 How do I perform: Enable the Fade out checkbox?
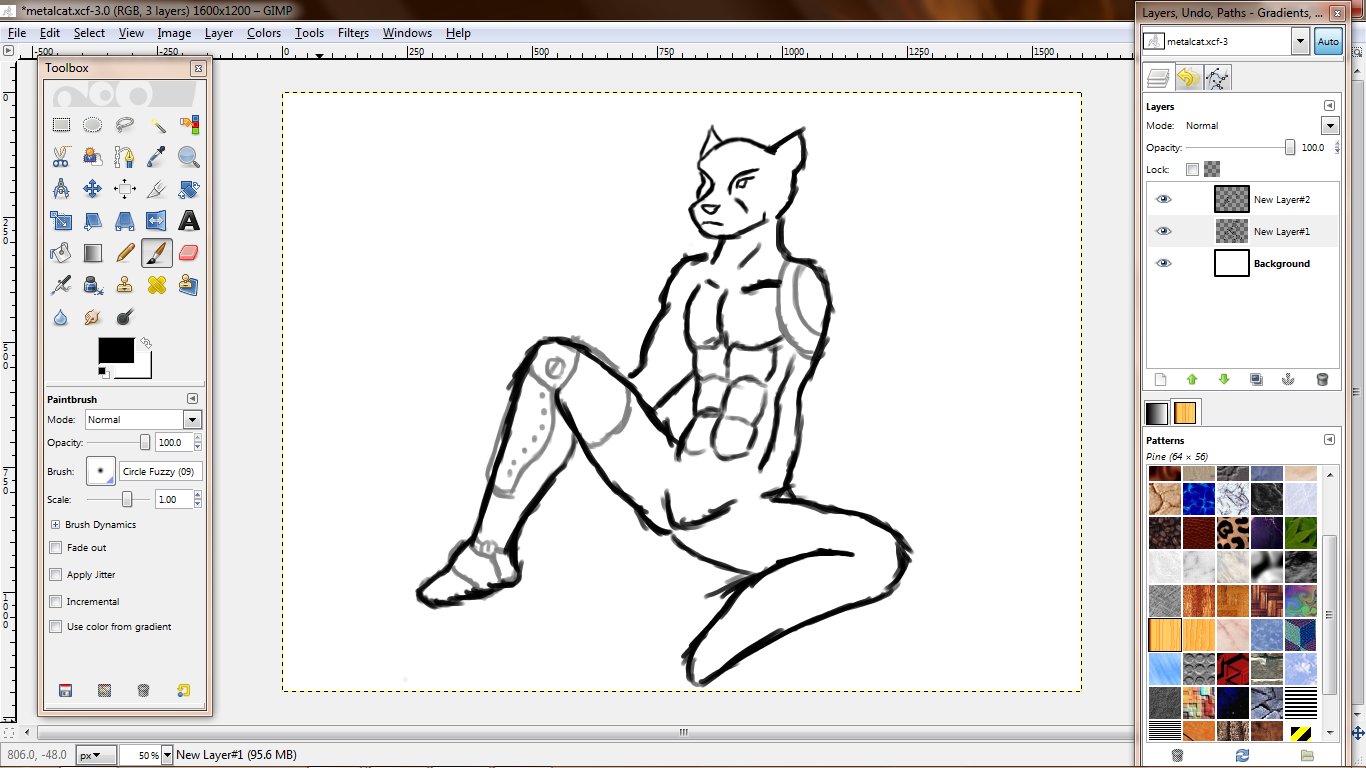(x=56, y=548)
